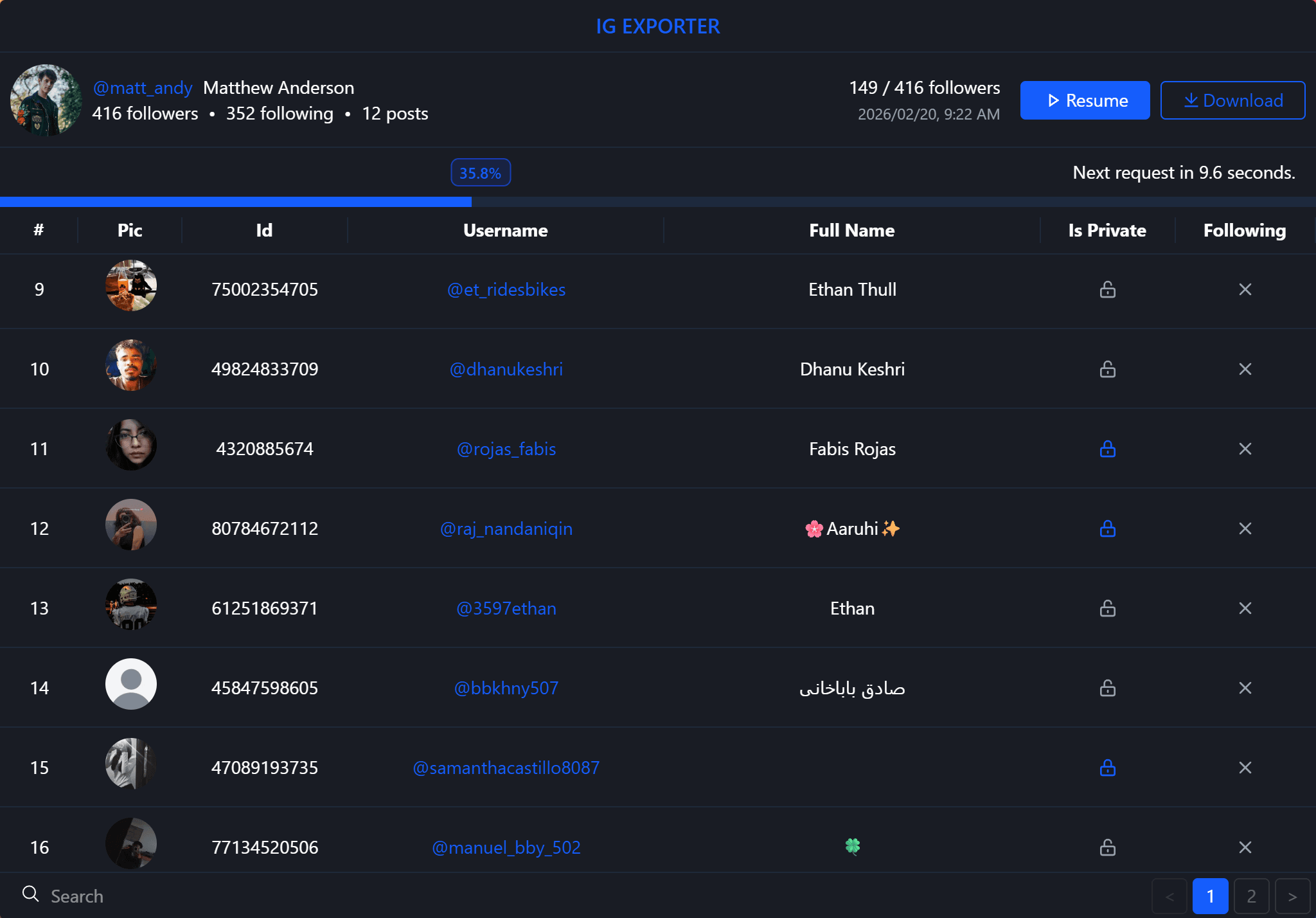Open the @matt_andy profile link

(x=142, y=87)
